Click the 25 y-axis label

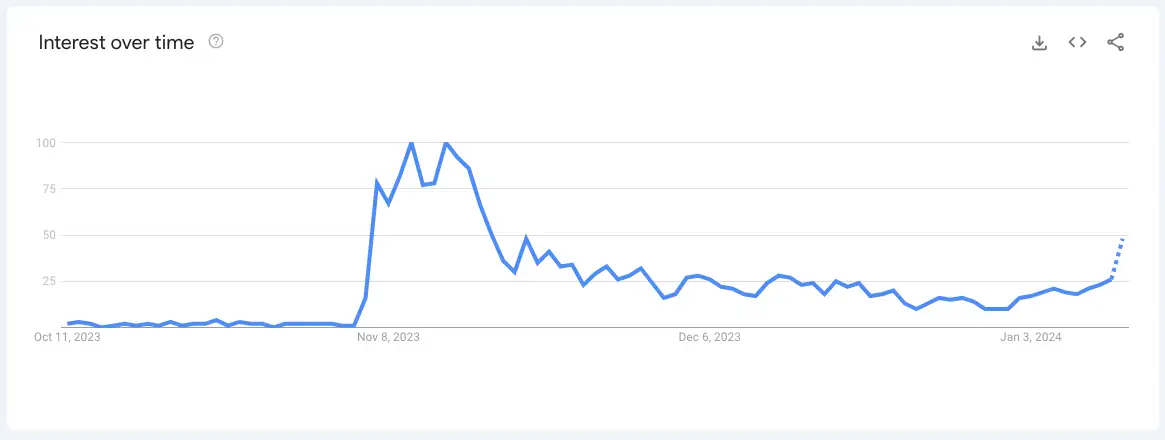pyautogui.click(x=50, y=281)
